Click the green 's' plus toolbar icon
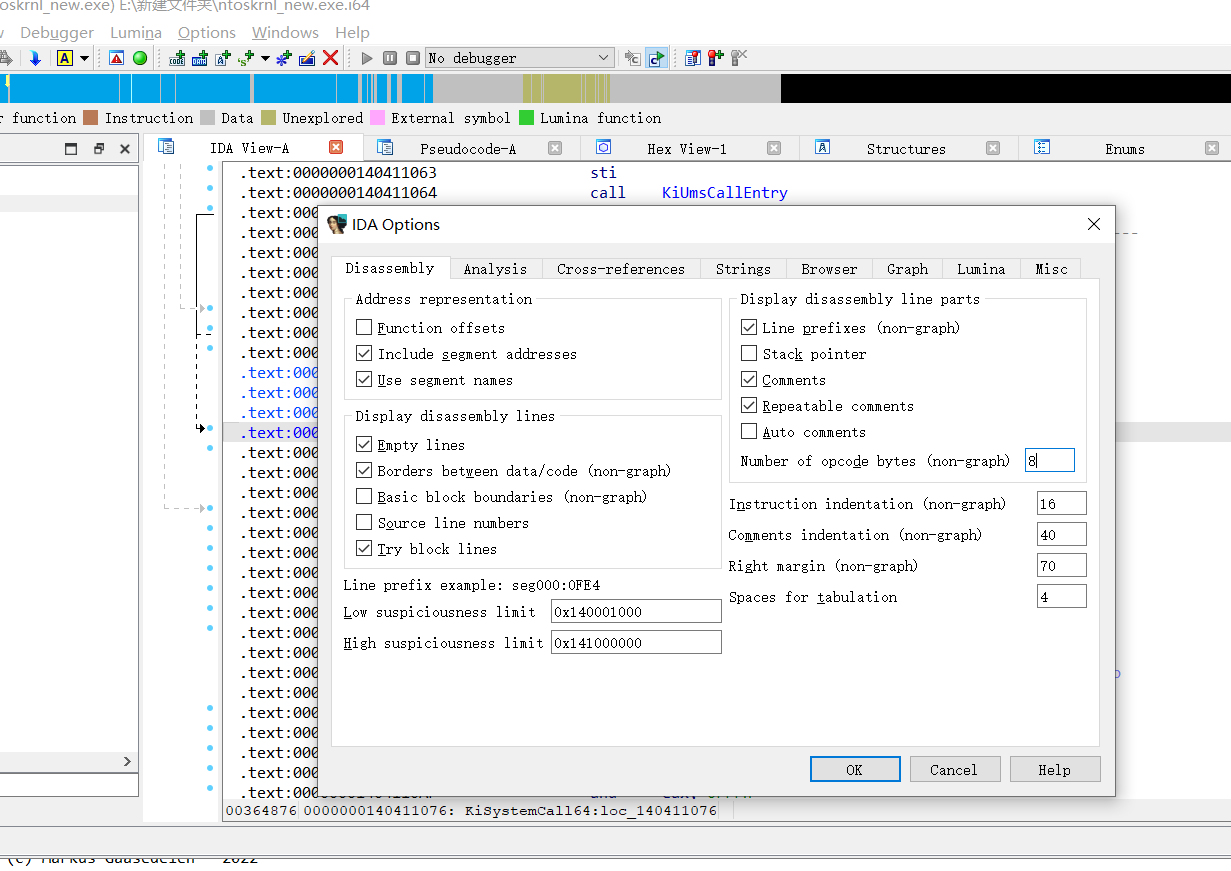1231x871 pixels. coord(246,58)
